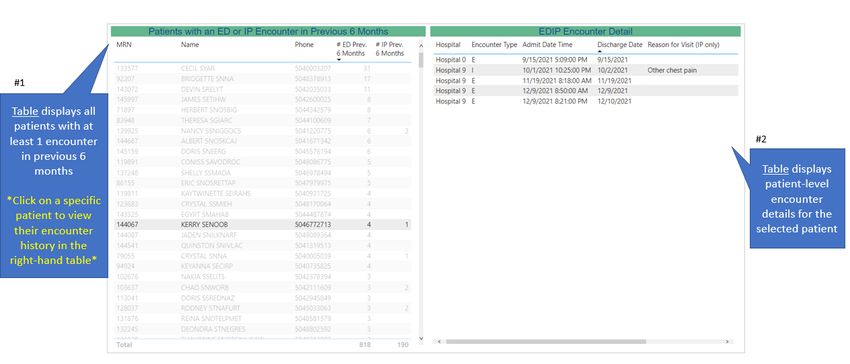Click Reason for Visit (IP only) header

684,44
